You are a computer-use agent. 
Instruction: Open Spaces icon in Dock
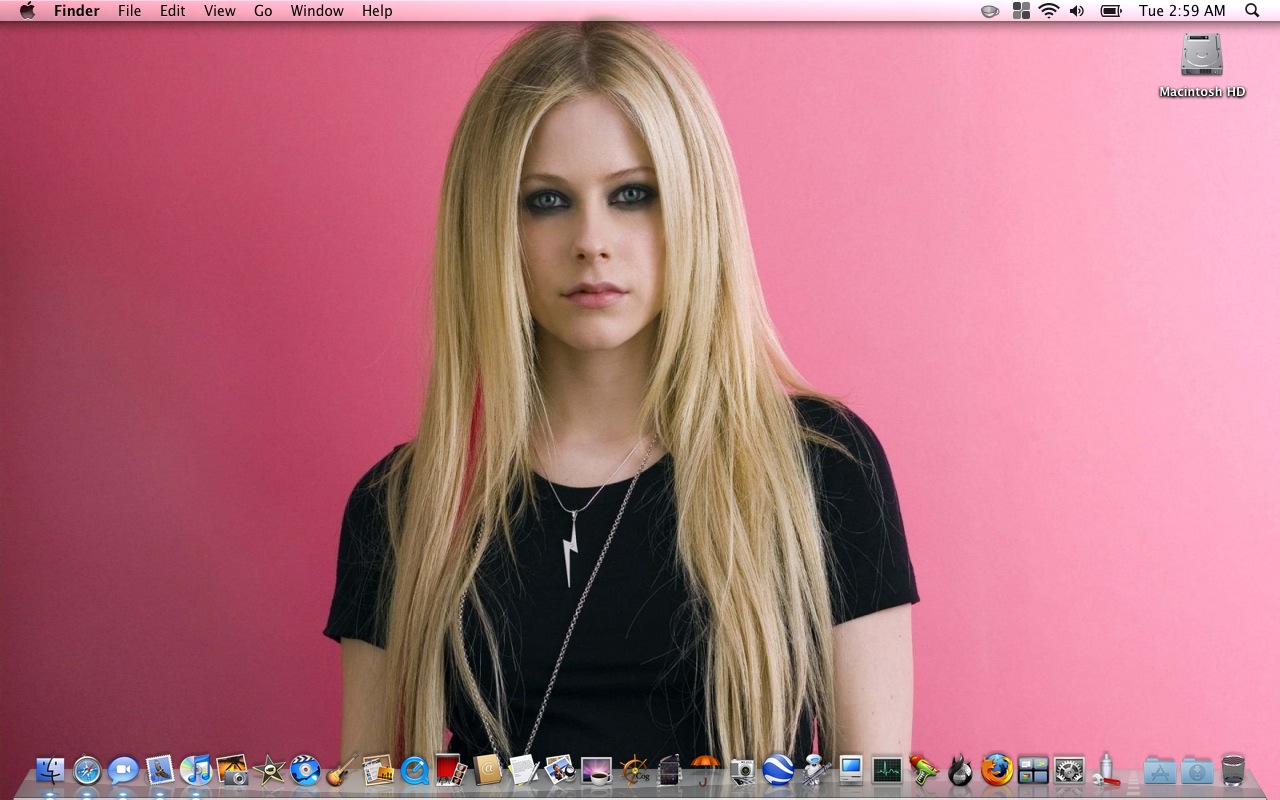point(1033,770)
